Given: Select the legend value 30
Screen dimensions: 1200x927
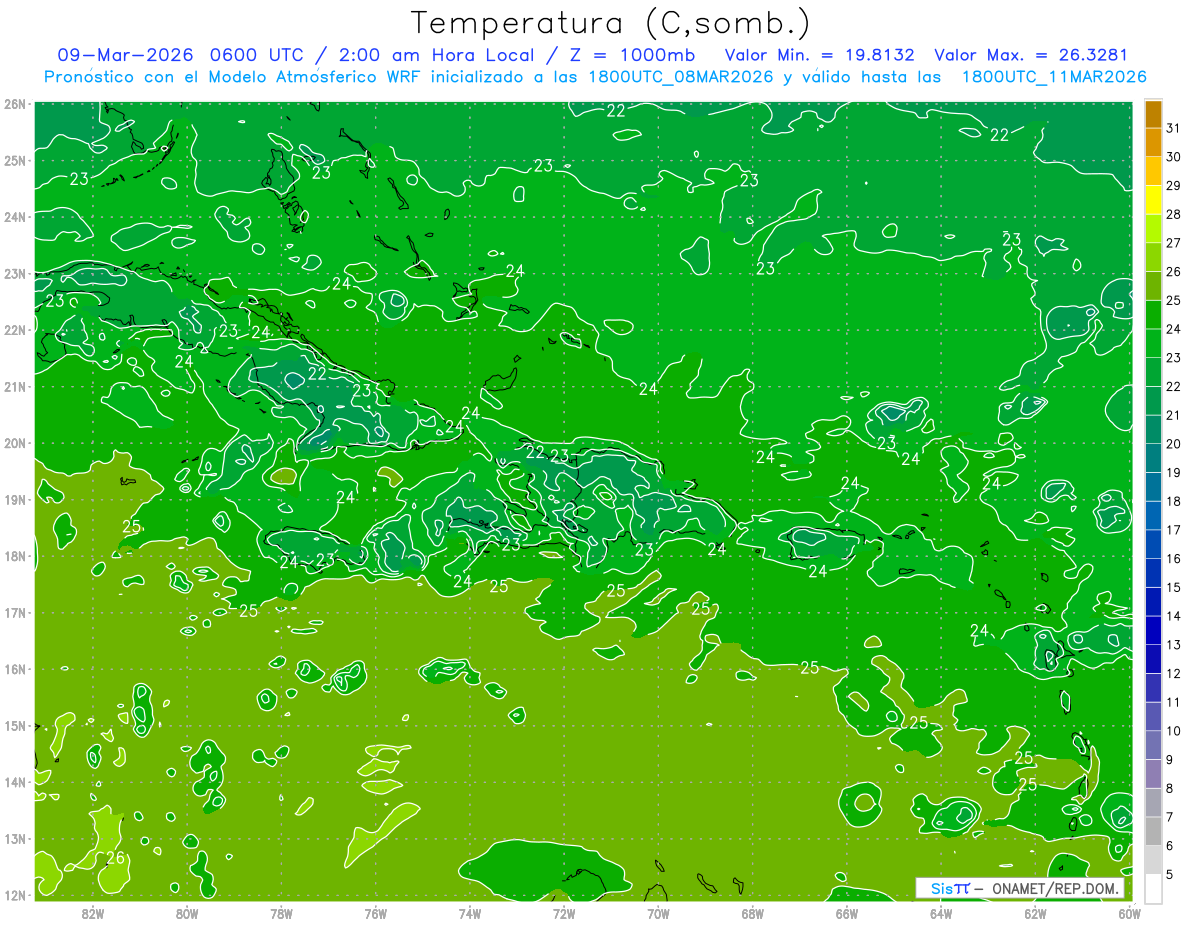Looking at the screenshot, I should point(1173,158).
